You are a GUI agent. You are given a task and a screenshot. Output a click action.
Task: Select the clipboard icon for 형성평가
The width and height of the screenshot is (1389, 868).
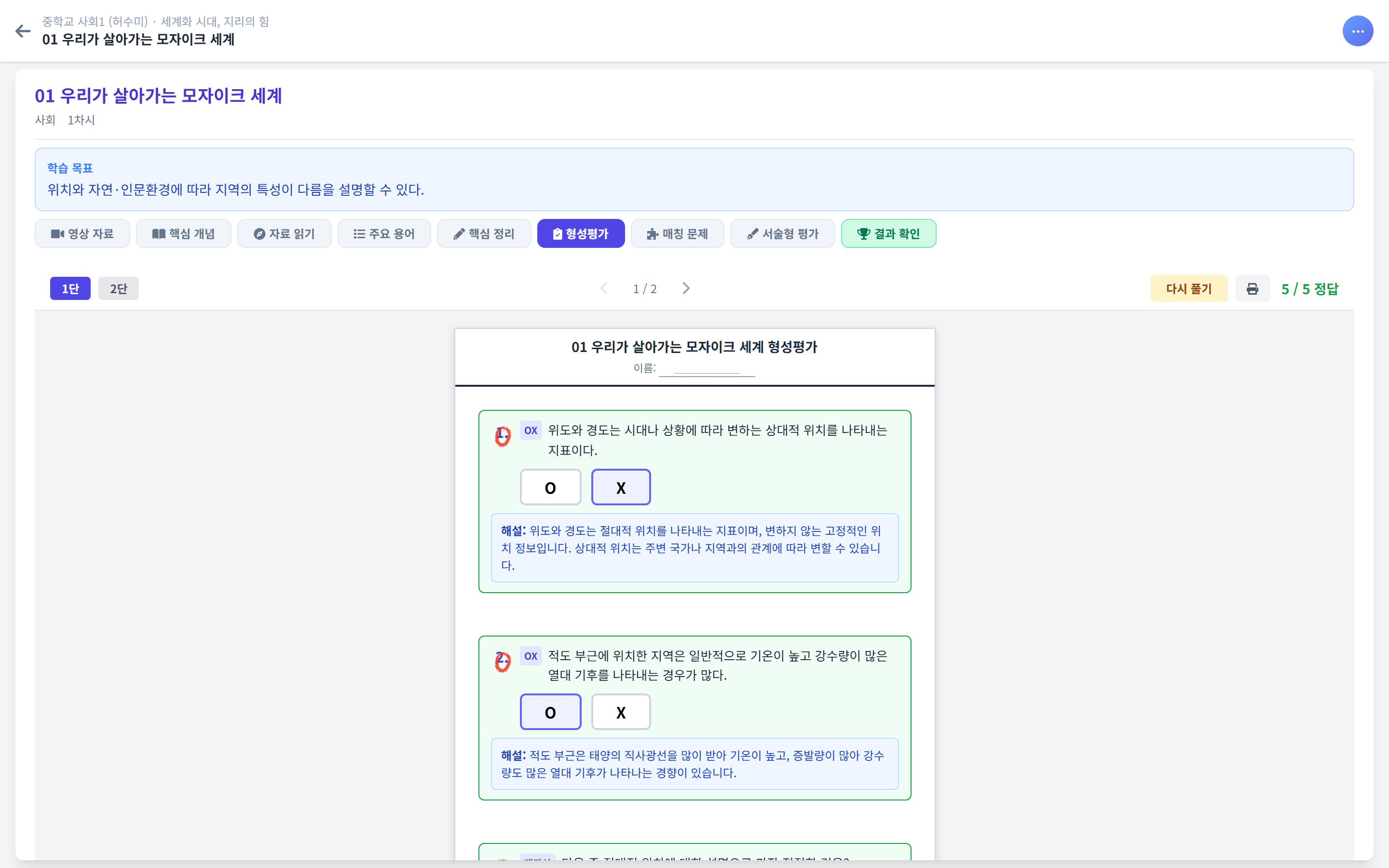point(557,233)
